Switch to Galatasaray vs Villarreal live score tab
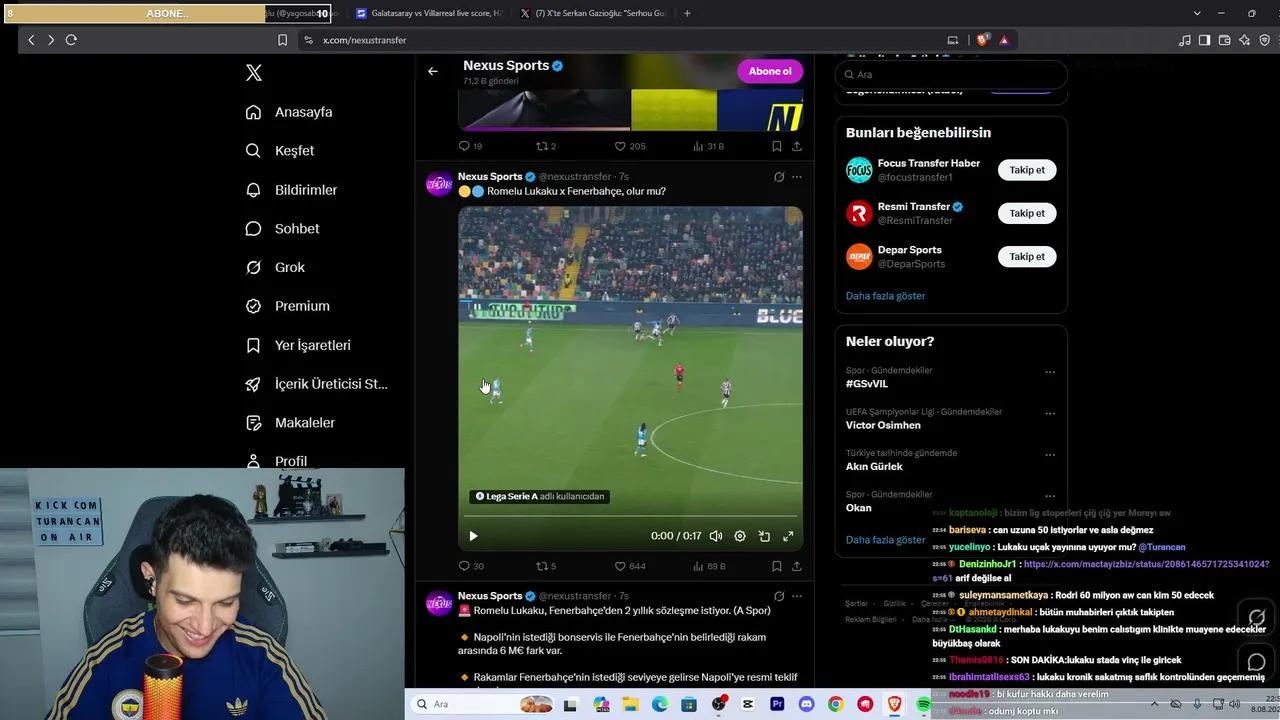1280x720 pixels. click(429, 13)
